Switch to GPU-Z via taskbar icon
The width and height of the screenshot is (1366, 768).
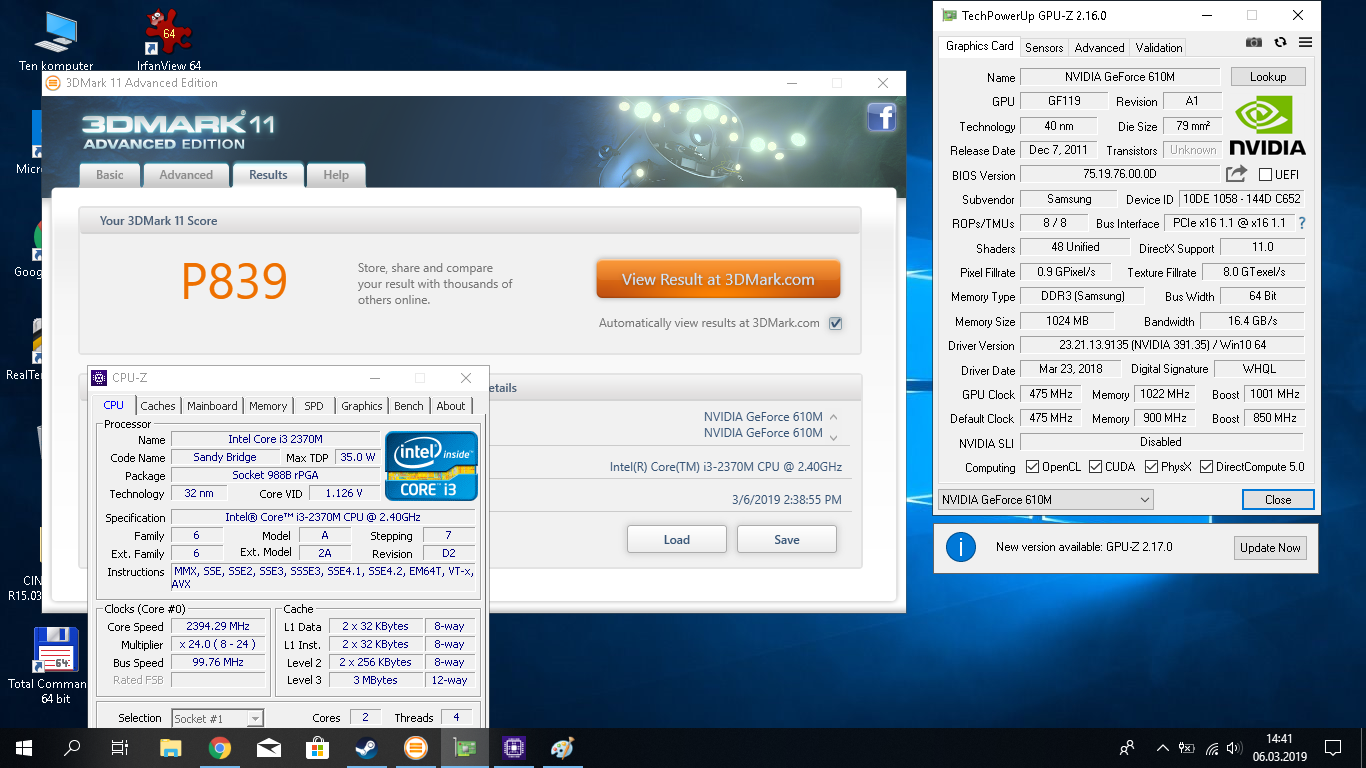(464, 748)
